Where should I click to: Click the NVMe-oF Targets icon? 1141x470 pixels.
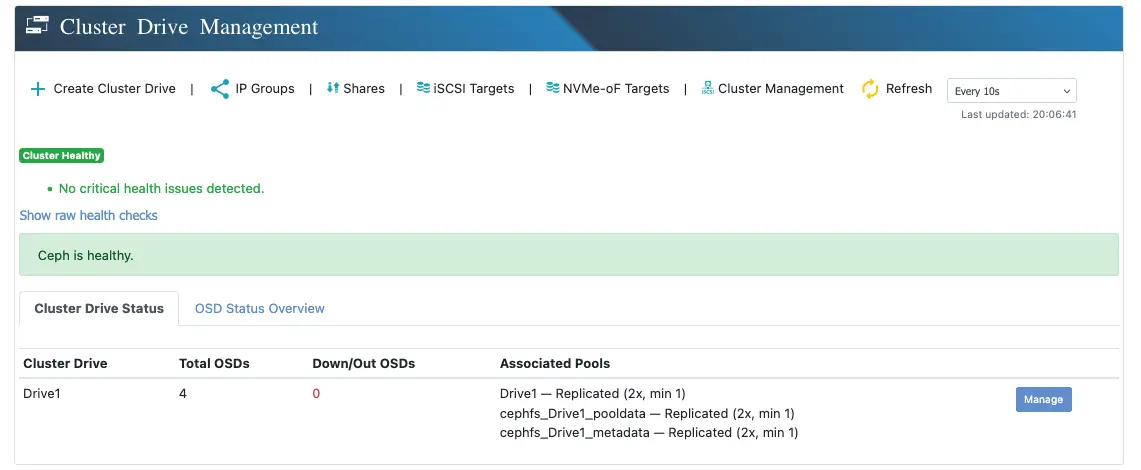552,88
